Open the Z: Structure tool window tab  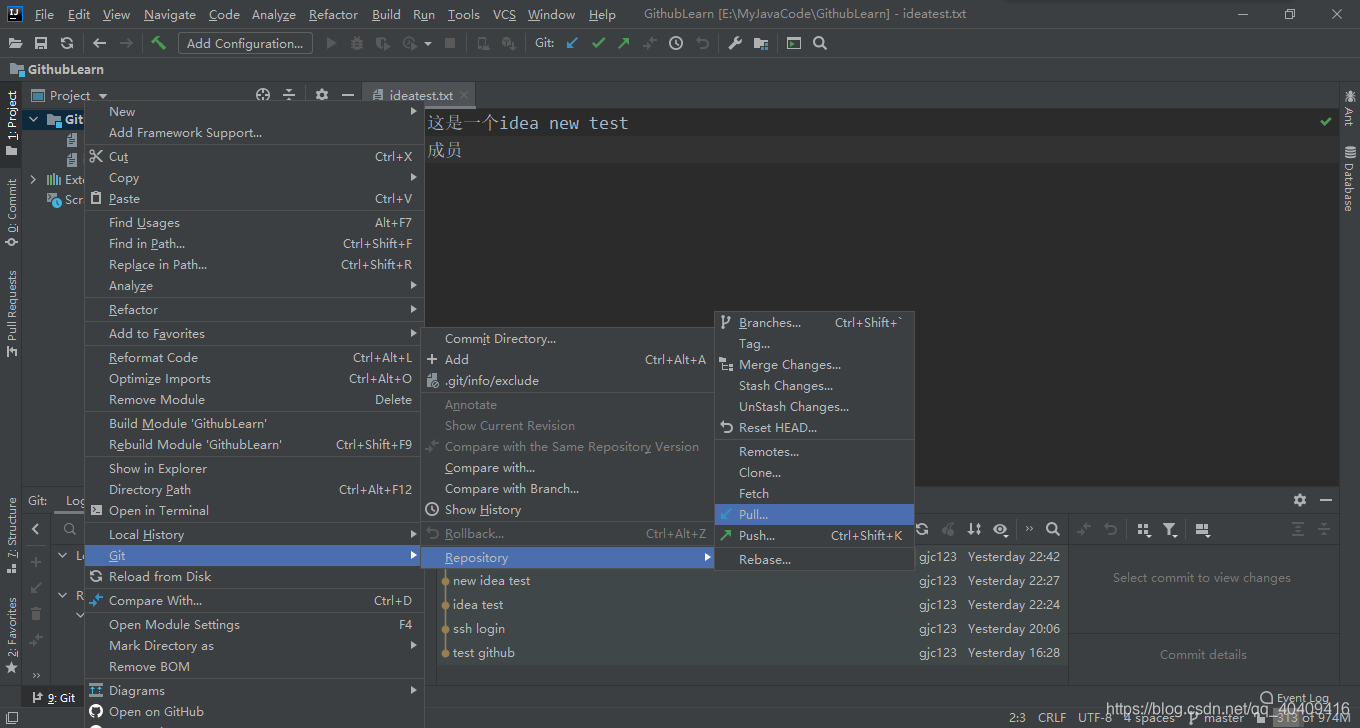click(x=12, y=534)
